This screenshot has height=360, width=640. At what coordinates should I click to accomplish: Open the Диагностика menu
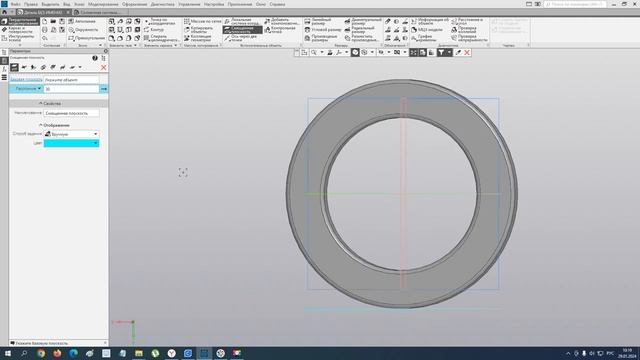click(x=162, y=4)
